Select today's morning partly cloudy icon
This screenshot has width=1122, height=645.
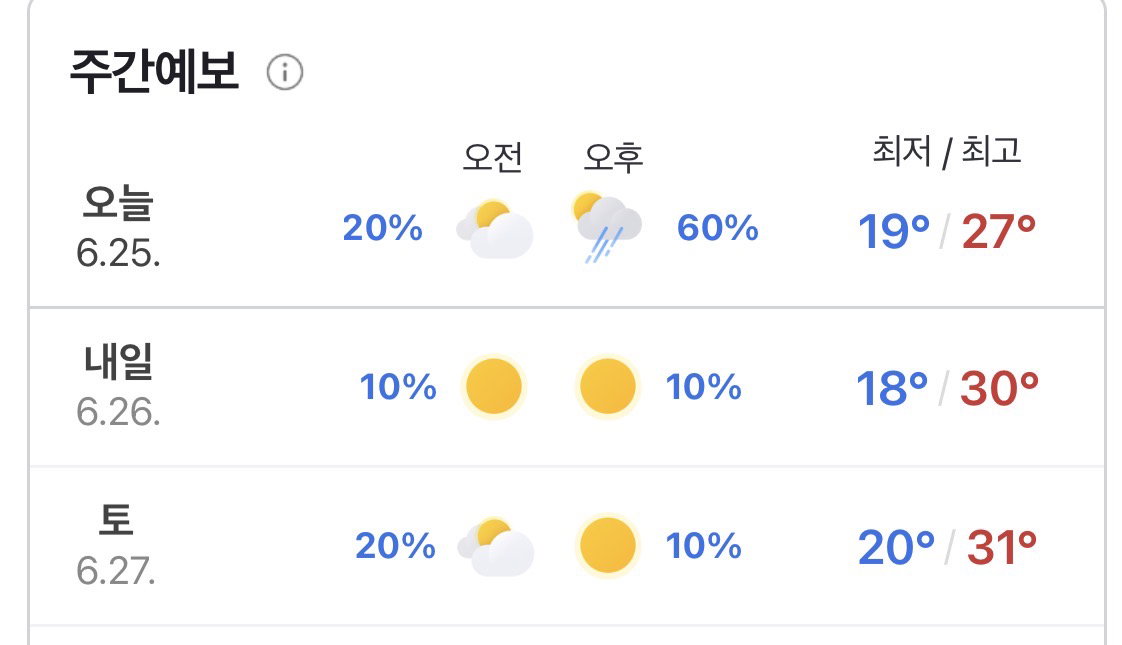pos(494,229)
